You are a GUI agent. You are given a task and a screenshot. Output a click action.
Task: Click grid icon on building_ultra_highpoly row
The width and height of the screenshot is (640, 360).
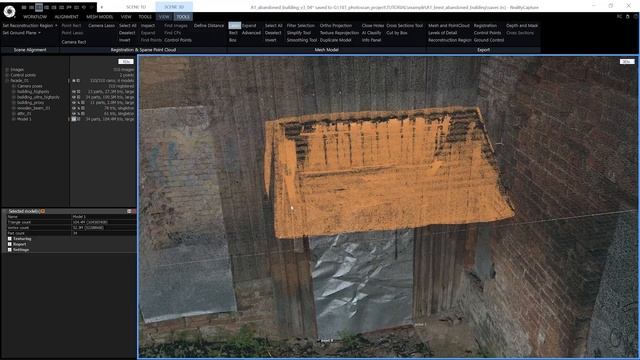pyautogui.click(x=79, y=97)
